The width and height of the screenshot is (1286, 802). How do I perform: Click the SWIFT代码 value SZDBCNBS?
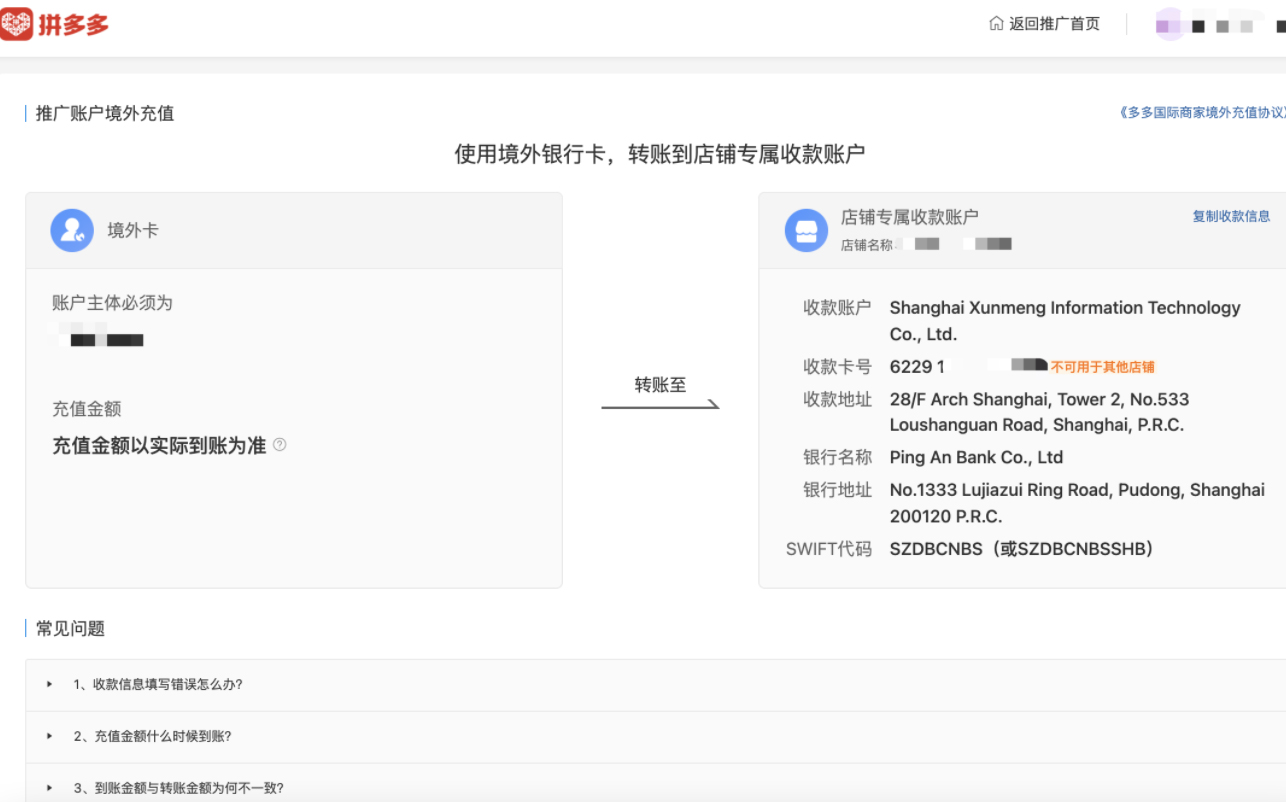point(939,548)
